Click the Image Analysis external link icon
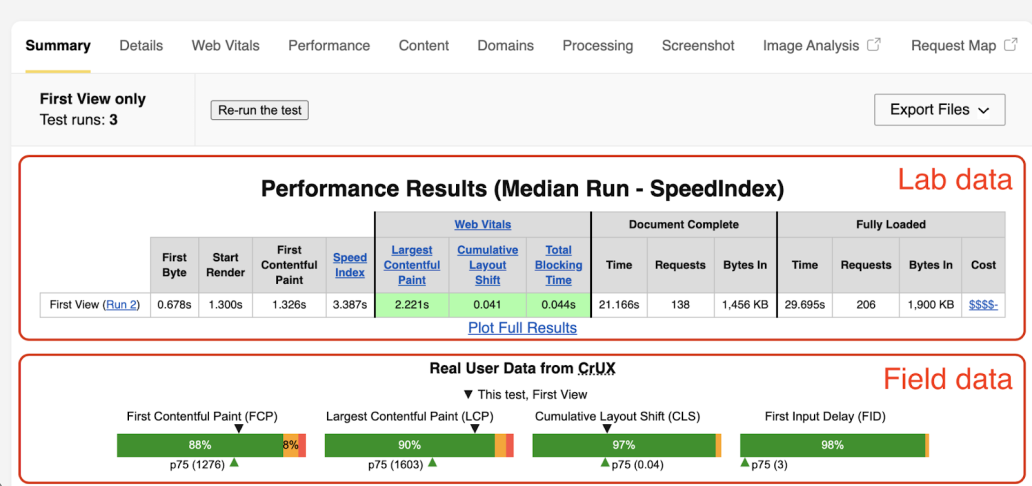This screenshot has height=486, width=1032. 874,45
